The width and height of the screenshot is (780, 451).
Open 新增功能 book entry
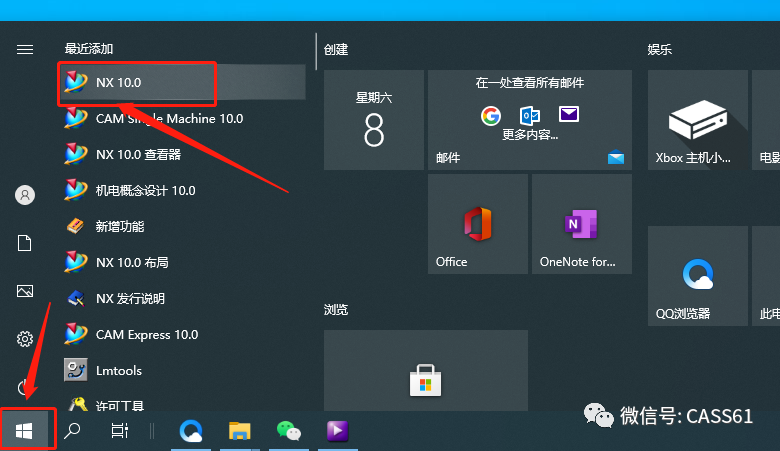point(182,226)
